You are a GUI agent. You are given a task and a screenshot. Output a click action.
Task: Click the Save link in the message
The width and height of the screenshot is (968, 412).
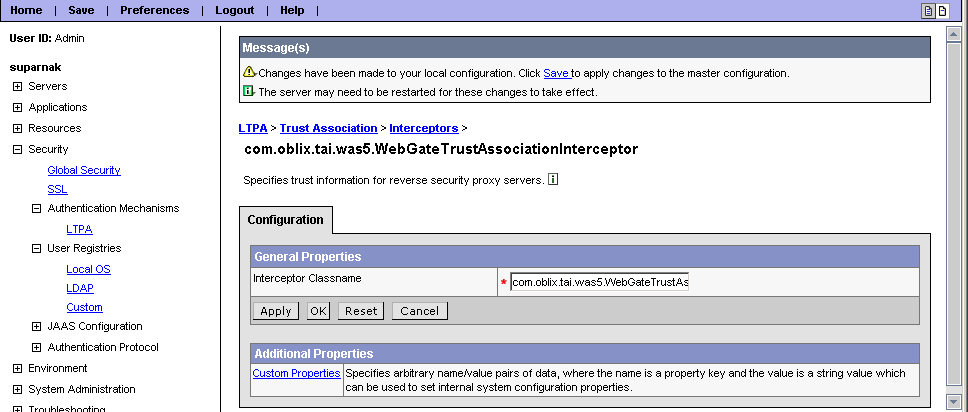(556, 73)
